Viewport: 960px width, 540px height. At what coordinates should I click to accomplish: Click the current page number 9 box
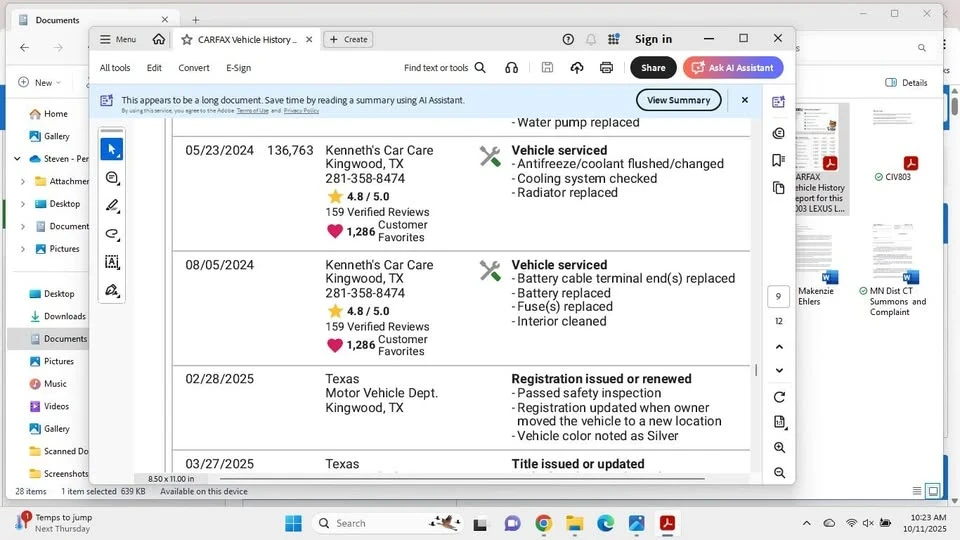click(x=778, y=296)
